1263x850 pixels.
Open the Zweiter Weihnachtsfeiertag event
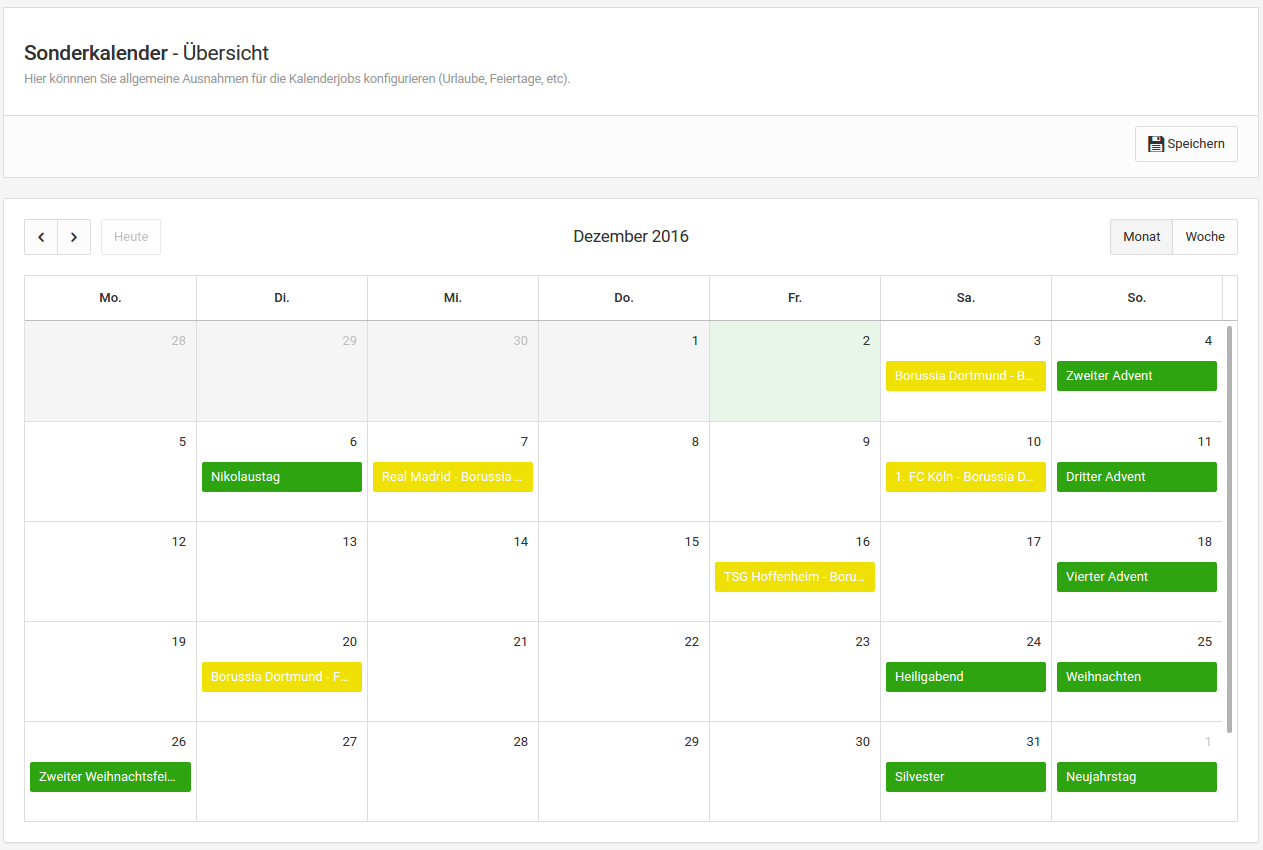click(x=110, y=777)
